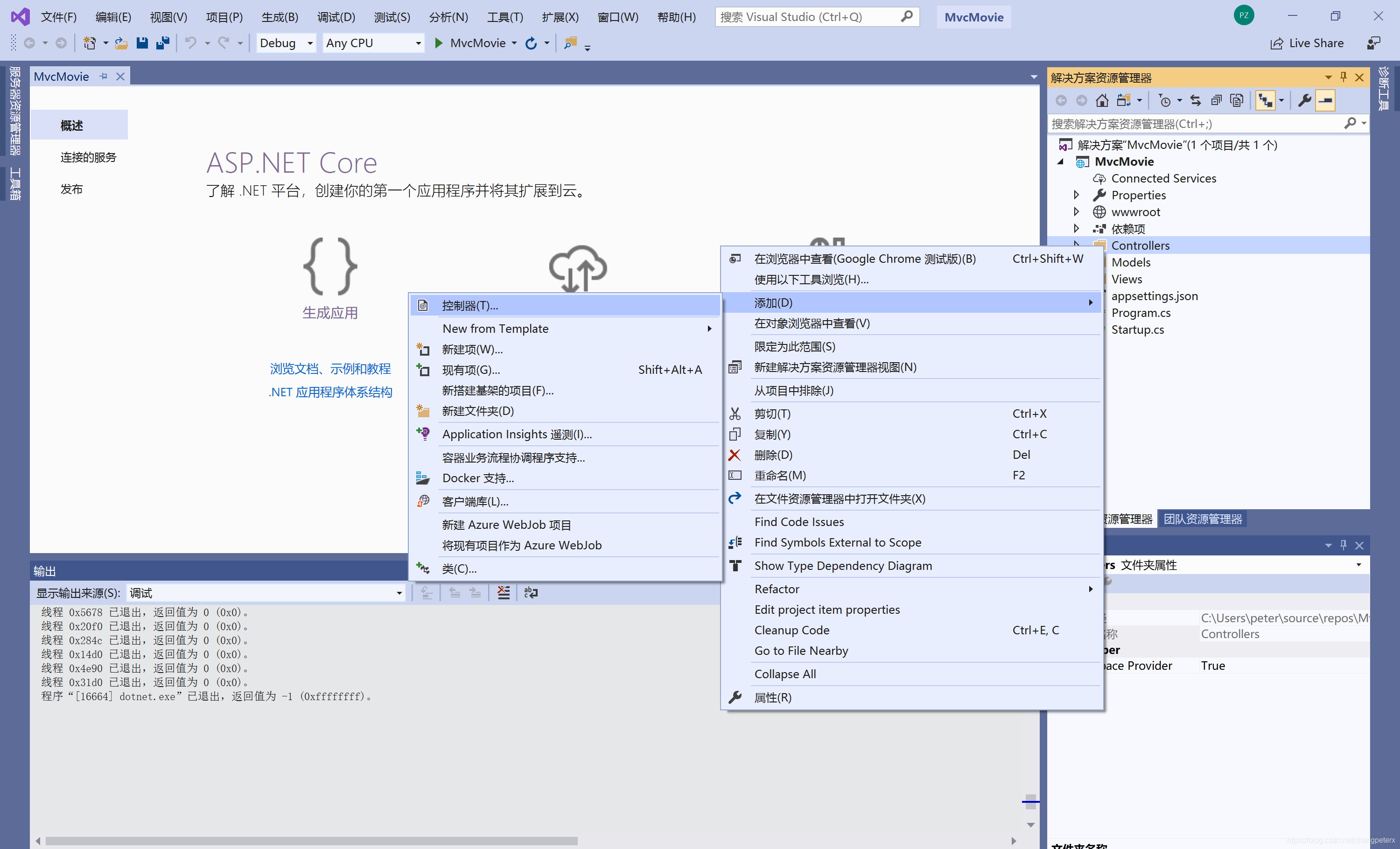Viewport: 1400px width, 849px height.
Task: Toggle the Preview Selected Items button
Action: (x=1325, y=101)
